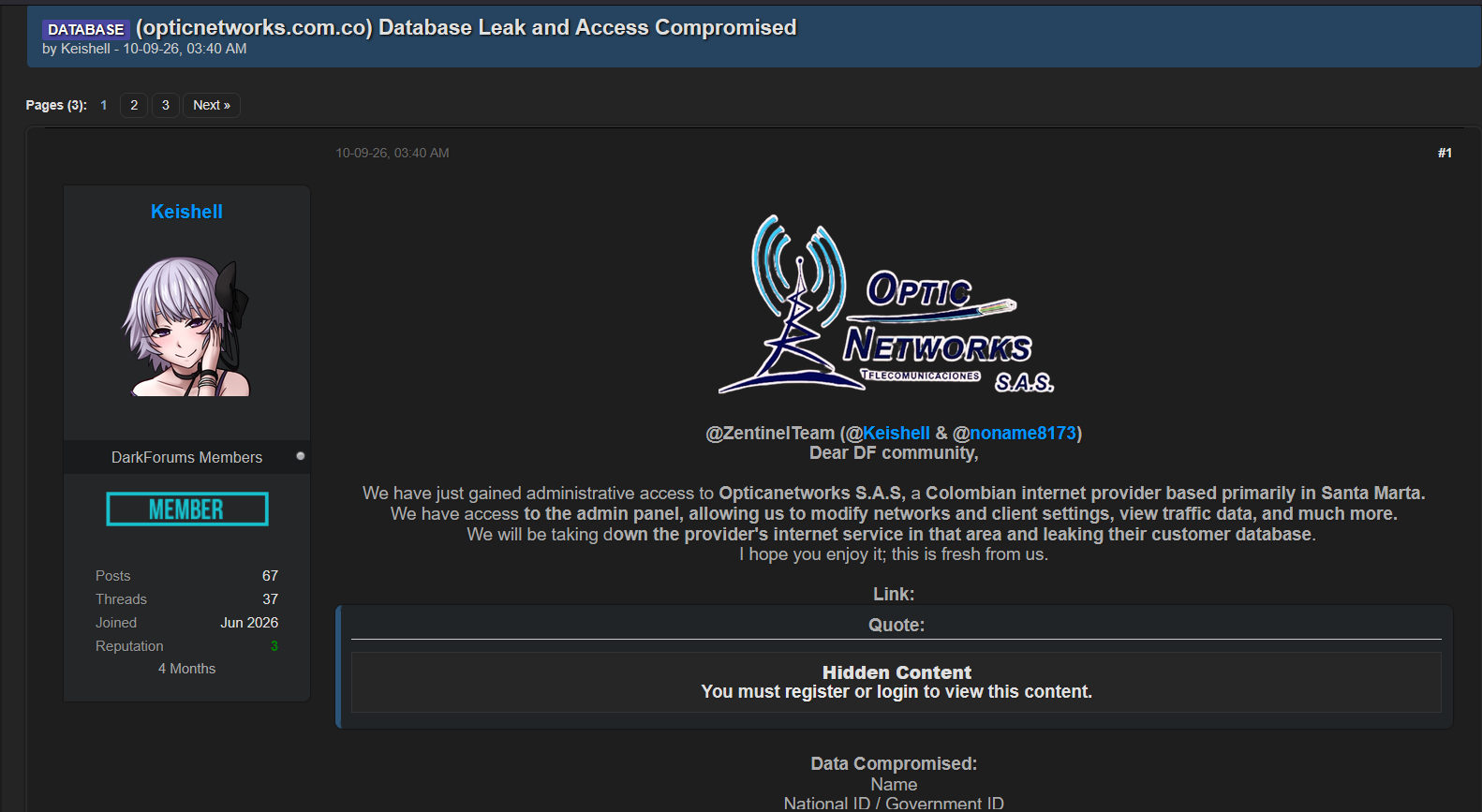The height and width of the screenshot is (812, 1482).
Task: Select current page 1 in pagination
Action: click(x=104, y=105)
